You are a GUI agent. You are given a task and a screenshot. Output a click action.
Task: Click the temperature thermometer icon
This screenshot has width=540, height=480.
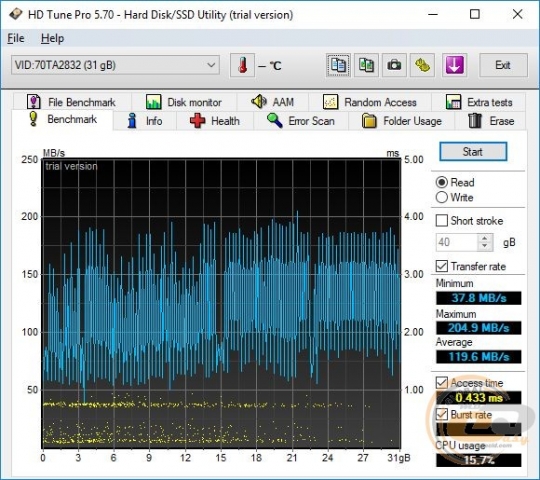242,65
